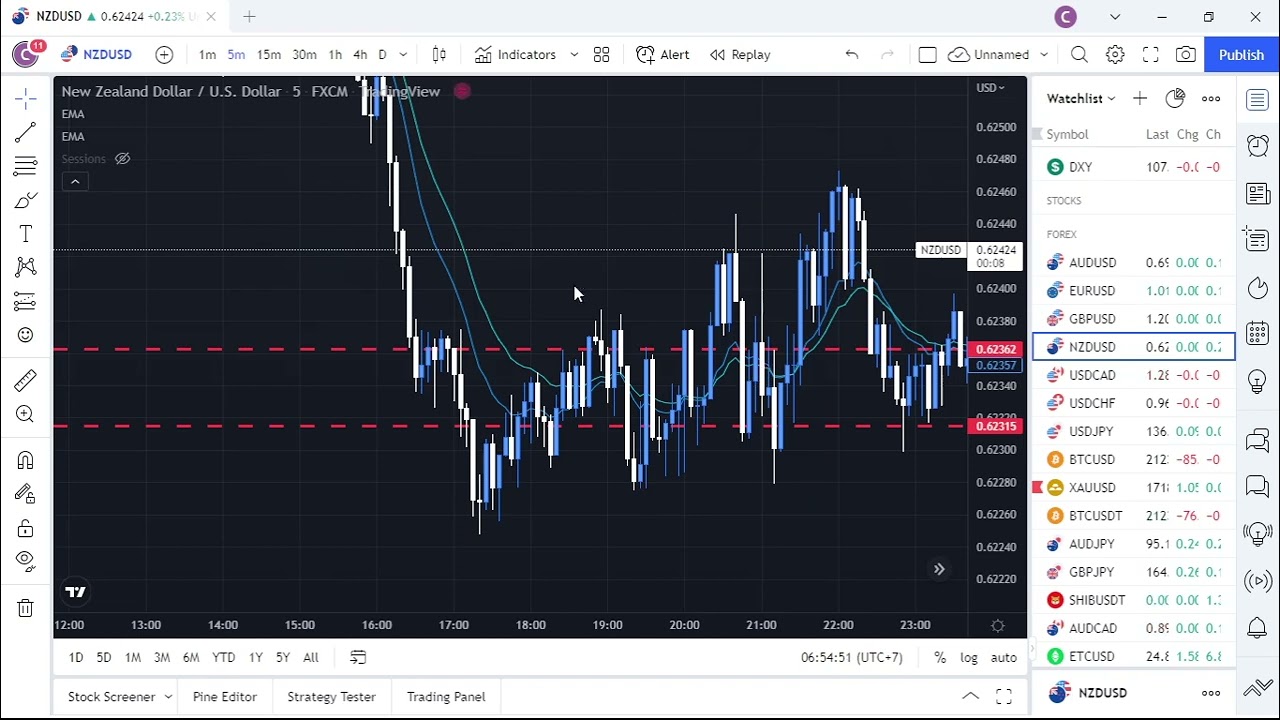Screen dimensions: 1280x720
Task: Start bar Replay mode
Action: pyautogui.click(x=740, y=55)
